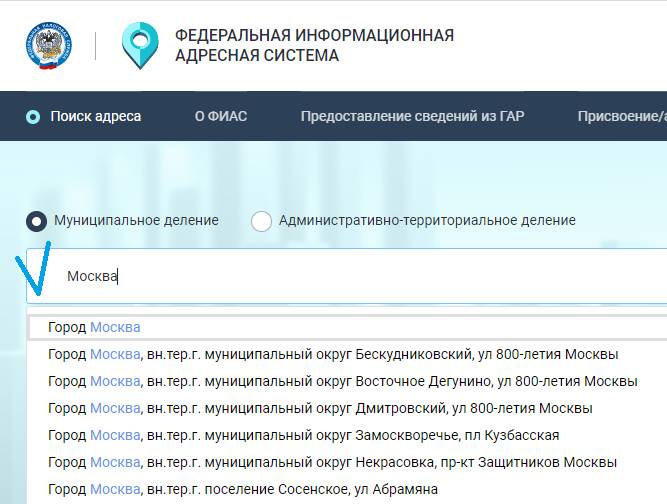Screen dimensions: 667x504
Task: Open Предоставление сведений из ГАР menu item
Action: pos(412,116)
